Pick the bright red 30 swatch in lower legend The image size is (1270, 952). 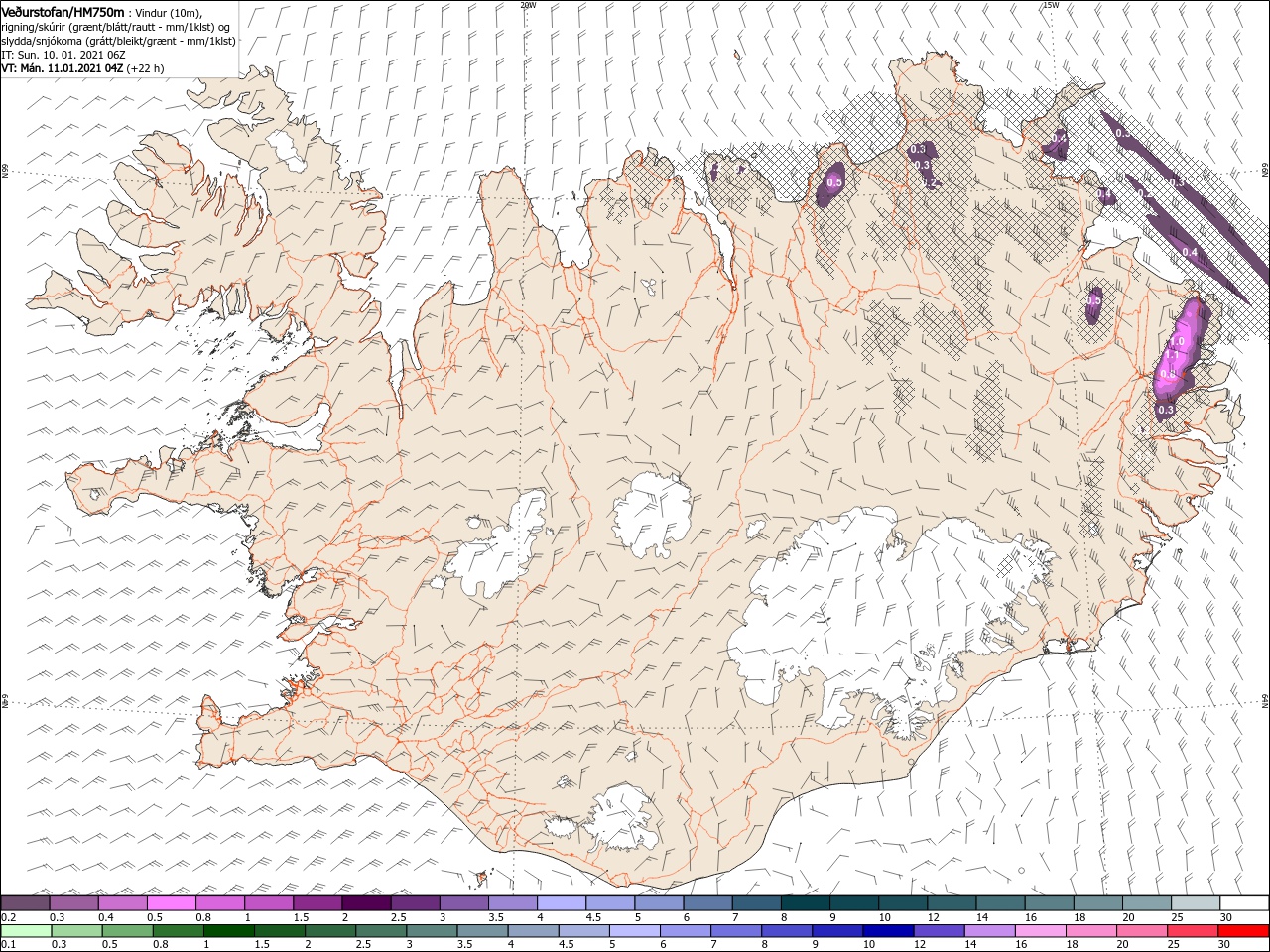1243,931
